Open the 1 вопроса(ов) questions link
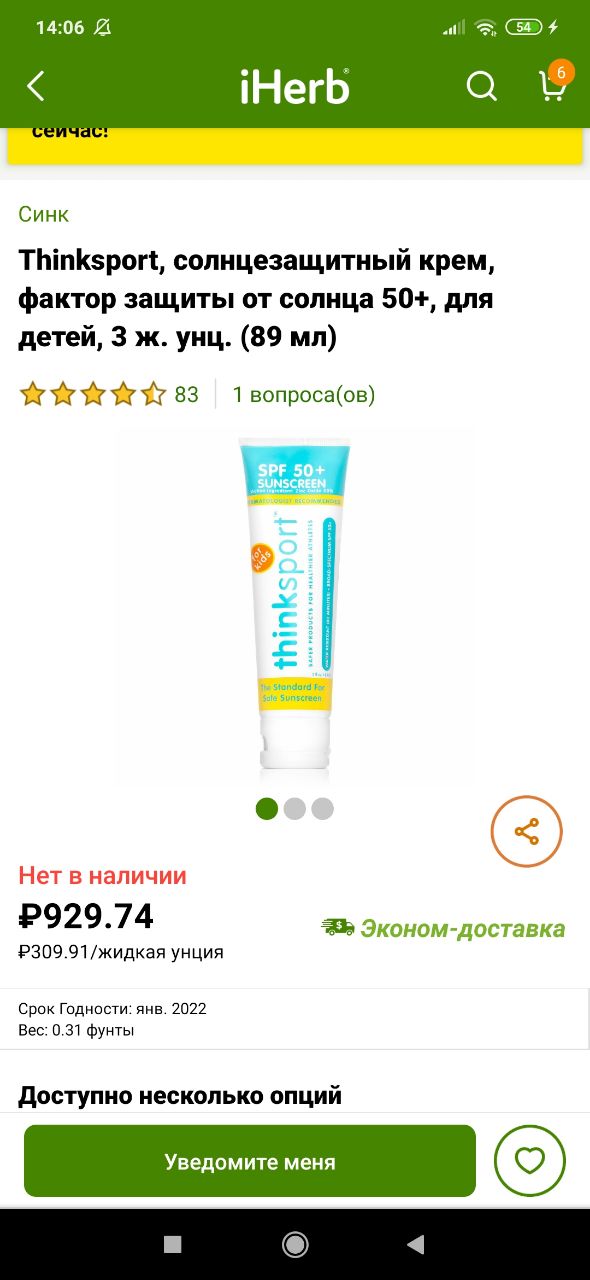 (x=304, y=394)
